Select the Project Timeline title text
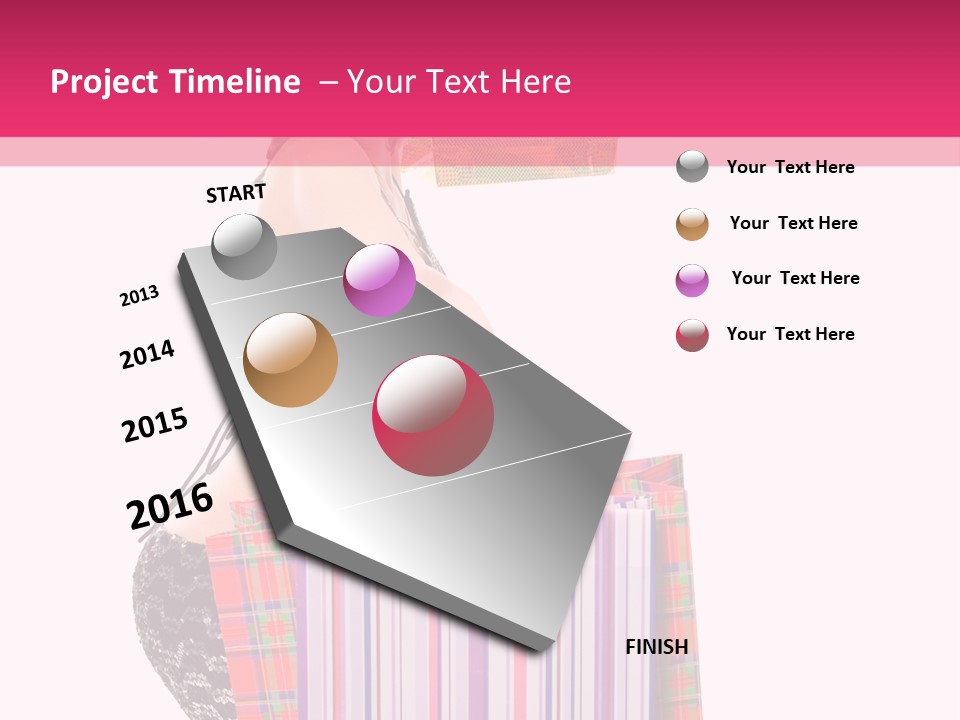The height and width of the screenshot is (720, 960). point(176,81)
